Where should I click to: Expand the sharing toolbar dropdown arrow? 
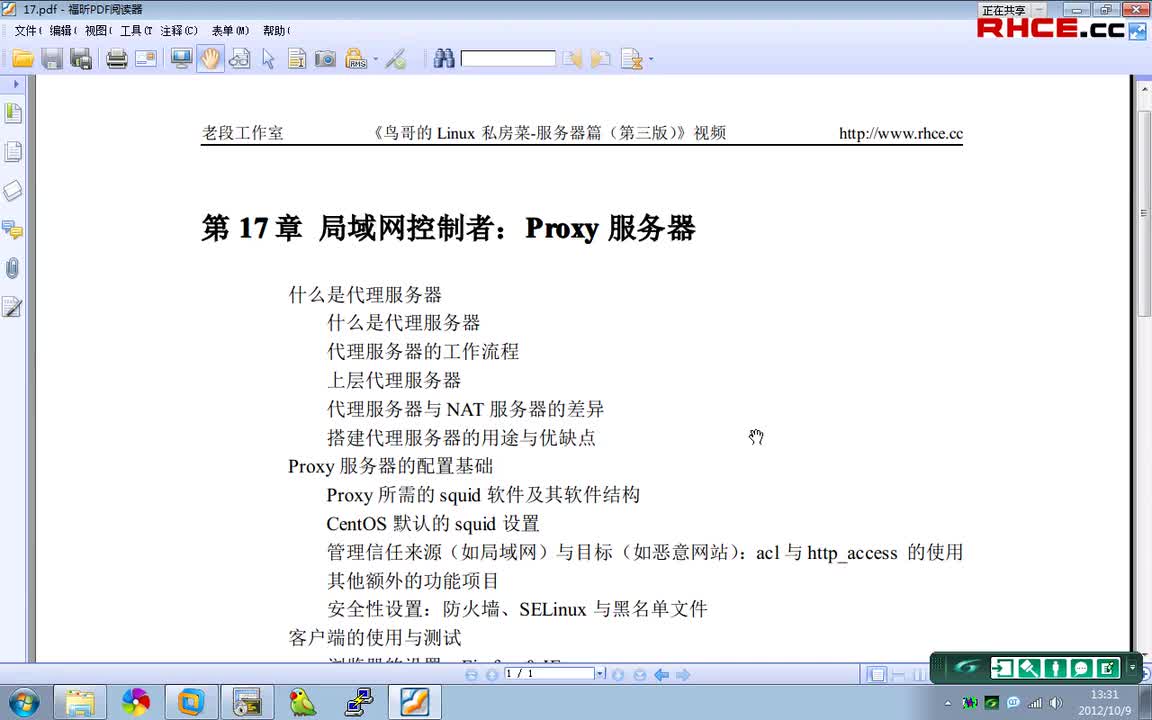[x=1132, y=668]
